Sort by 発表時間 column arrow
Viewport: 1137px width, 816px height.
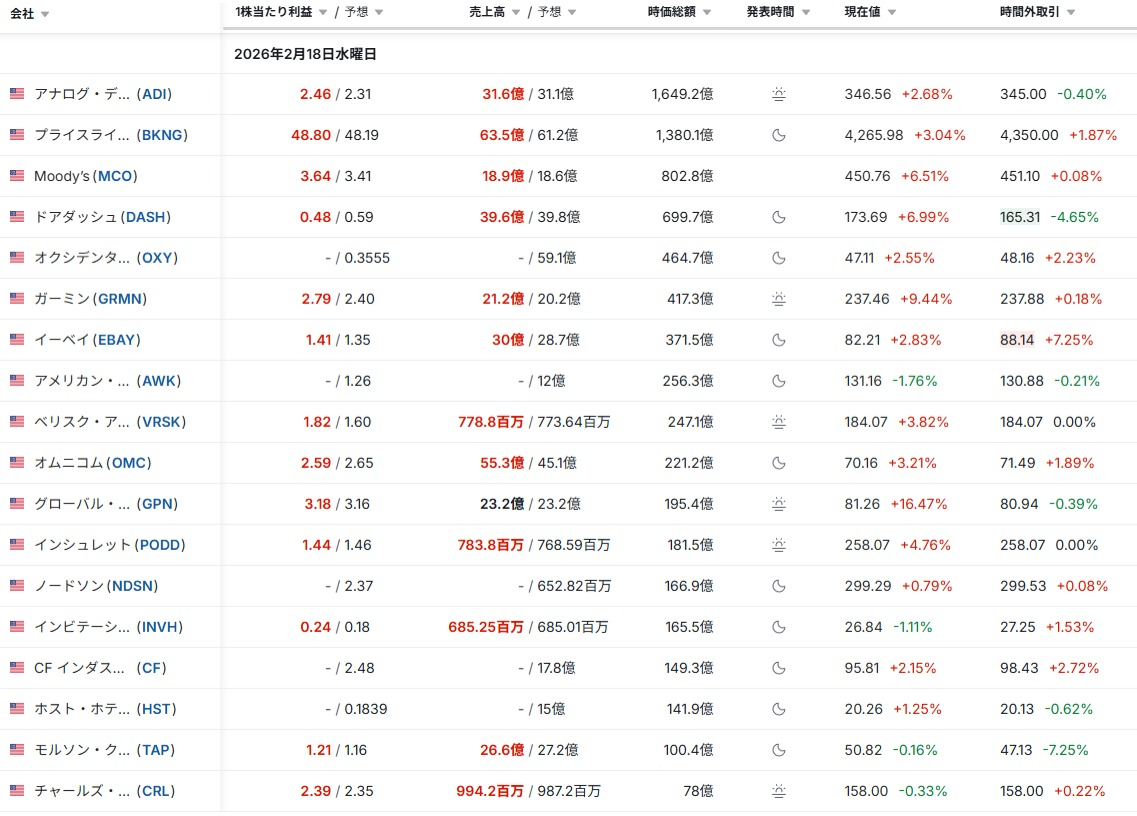tap(805, 13)
